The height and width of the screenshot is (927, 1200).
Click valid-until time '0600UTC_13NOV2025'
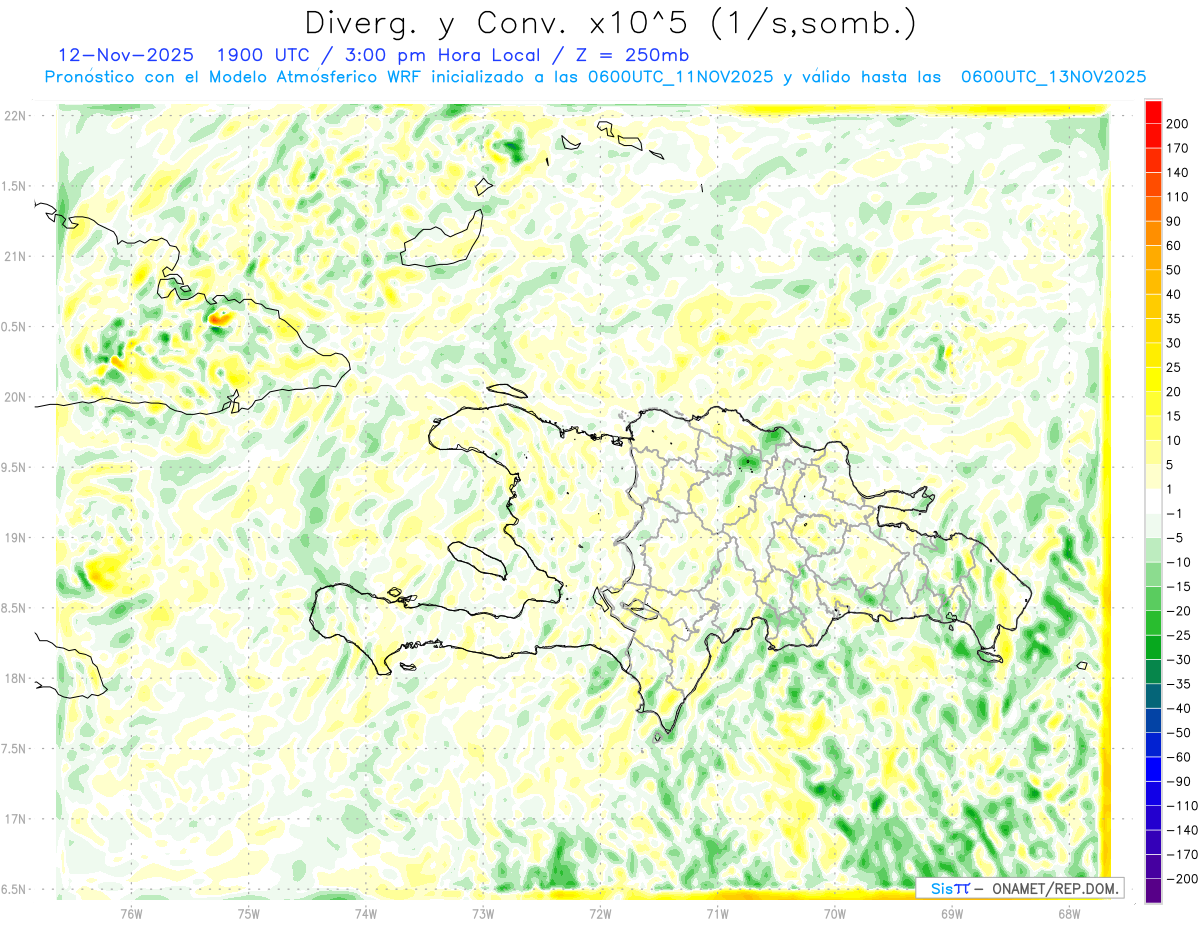point(1053,77)
